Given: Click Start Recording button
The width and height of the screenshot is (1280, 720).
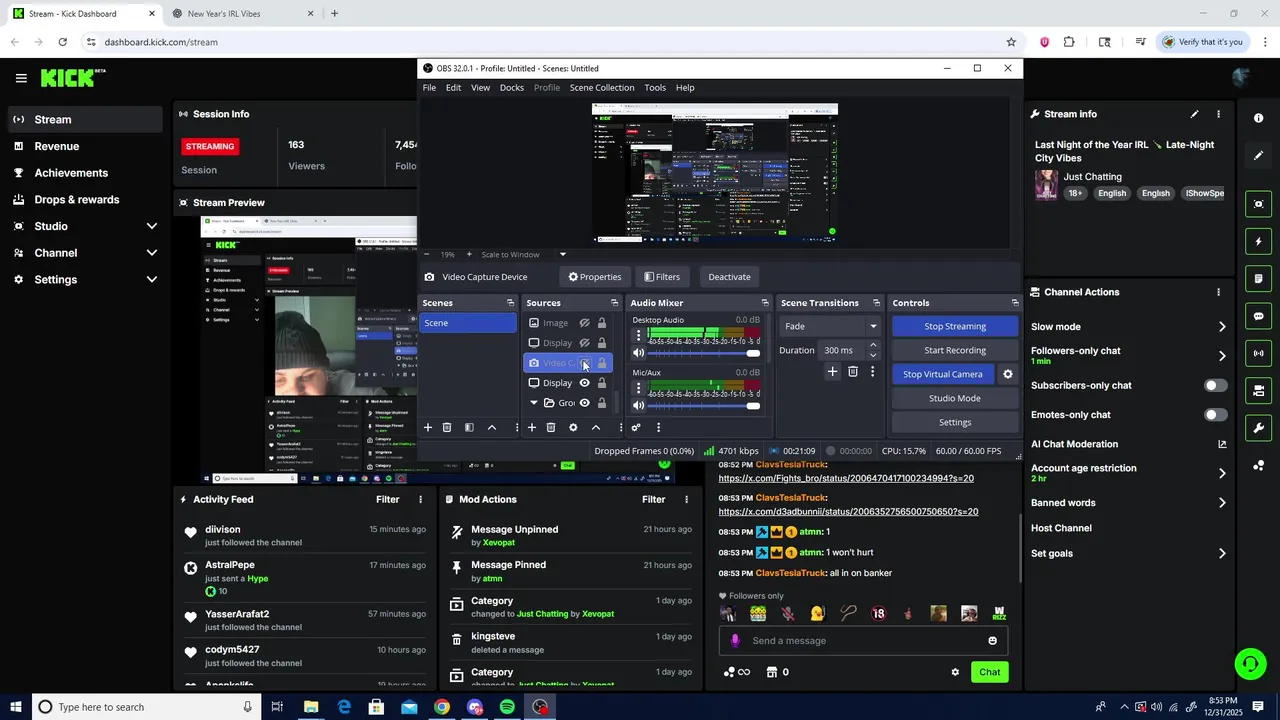Looking at the screenshot, I should click(955, 350).
